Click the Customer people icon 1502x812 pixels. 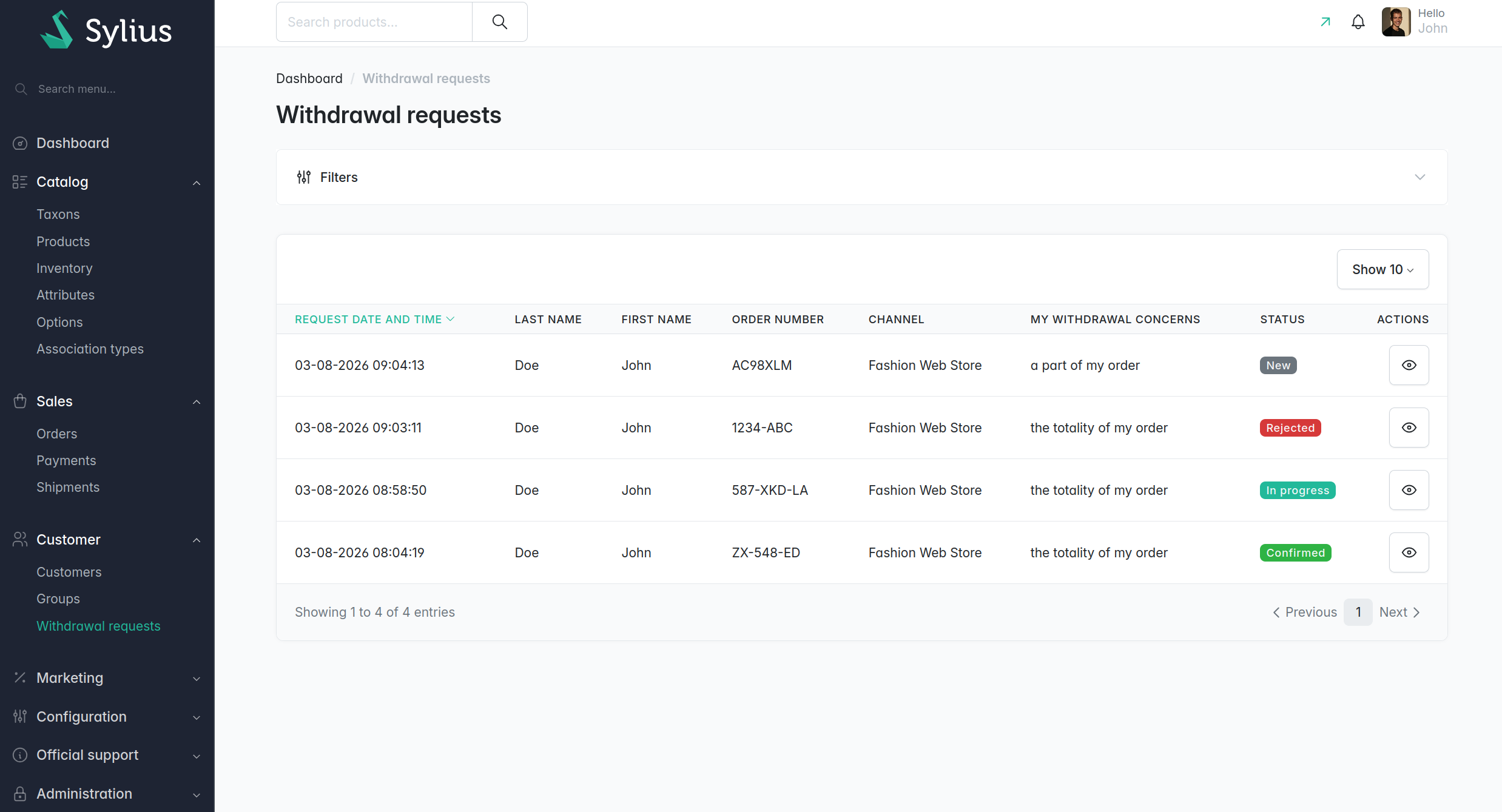(20, 539)
